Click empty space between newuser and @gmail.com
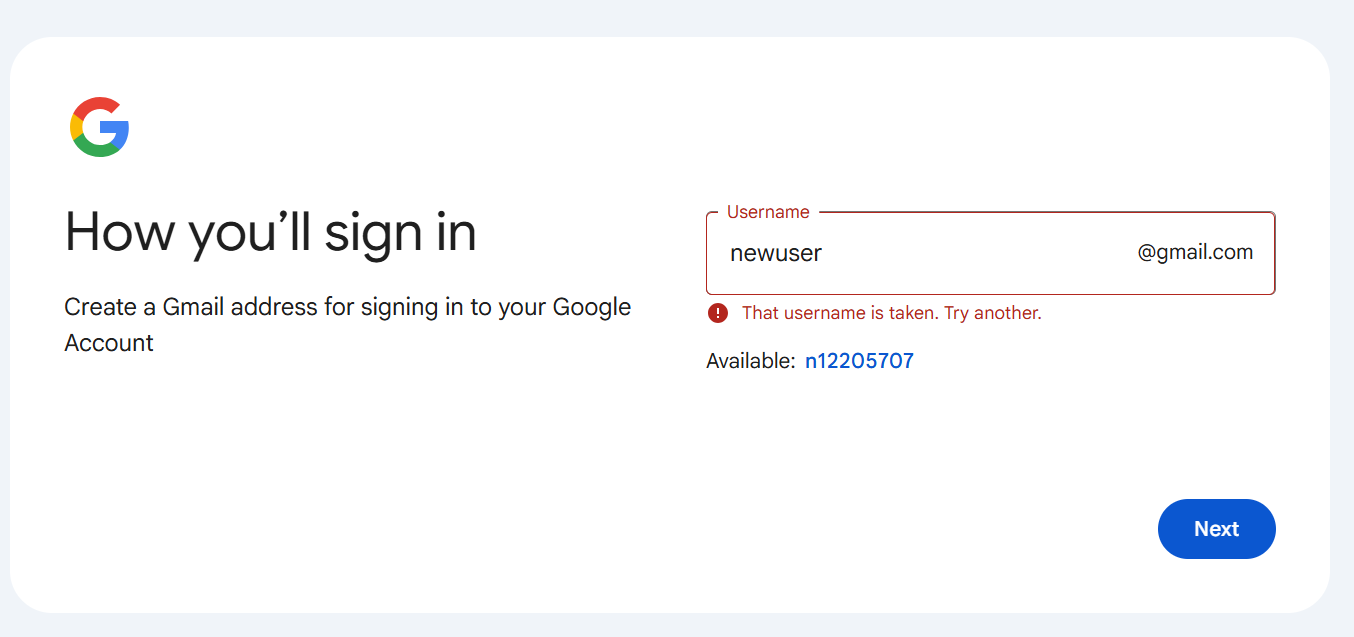This screenshot has width=1354, height=637. coord(980,254)
